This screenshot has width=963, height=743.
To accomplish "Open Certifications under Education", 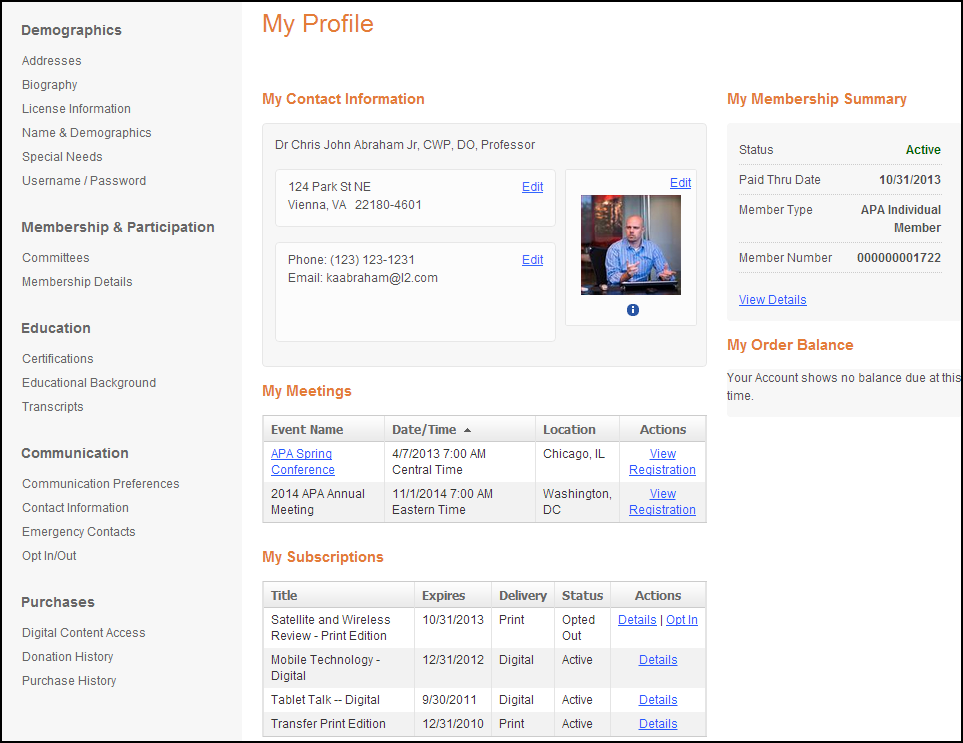I will click(x=57, y=358).
